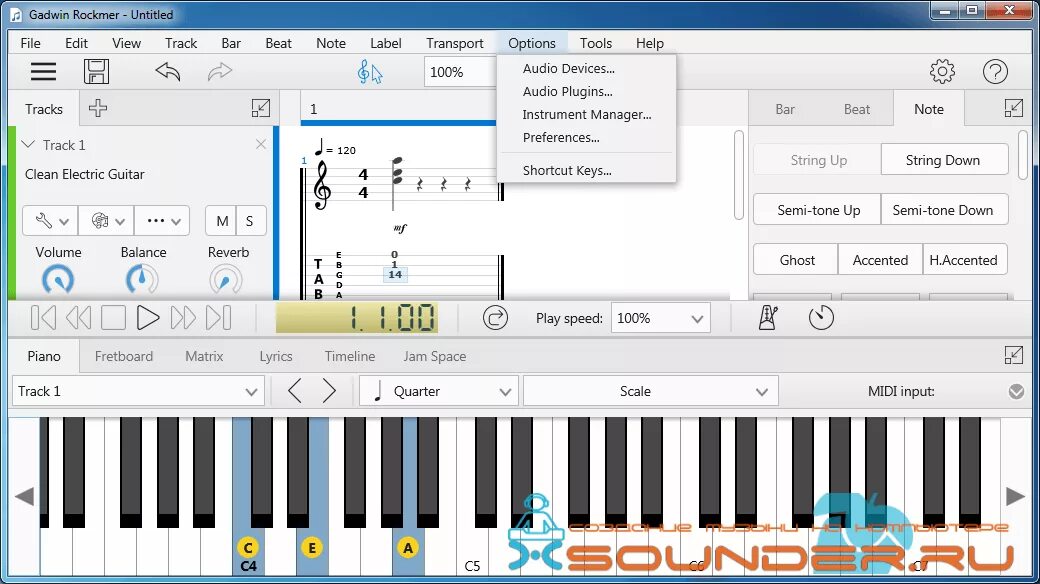Open help with the question mark icon
This screenshot has width=1040, height=584.
point(995,71)
